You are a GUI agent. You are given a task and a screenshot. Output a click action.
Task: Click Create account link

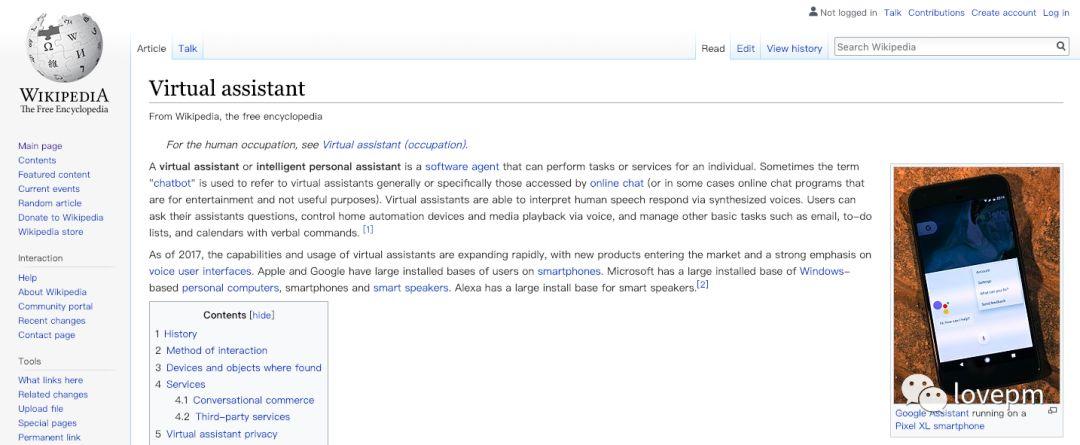pyautogui.click(x=1004, y=12)
